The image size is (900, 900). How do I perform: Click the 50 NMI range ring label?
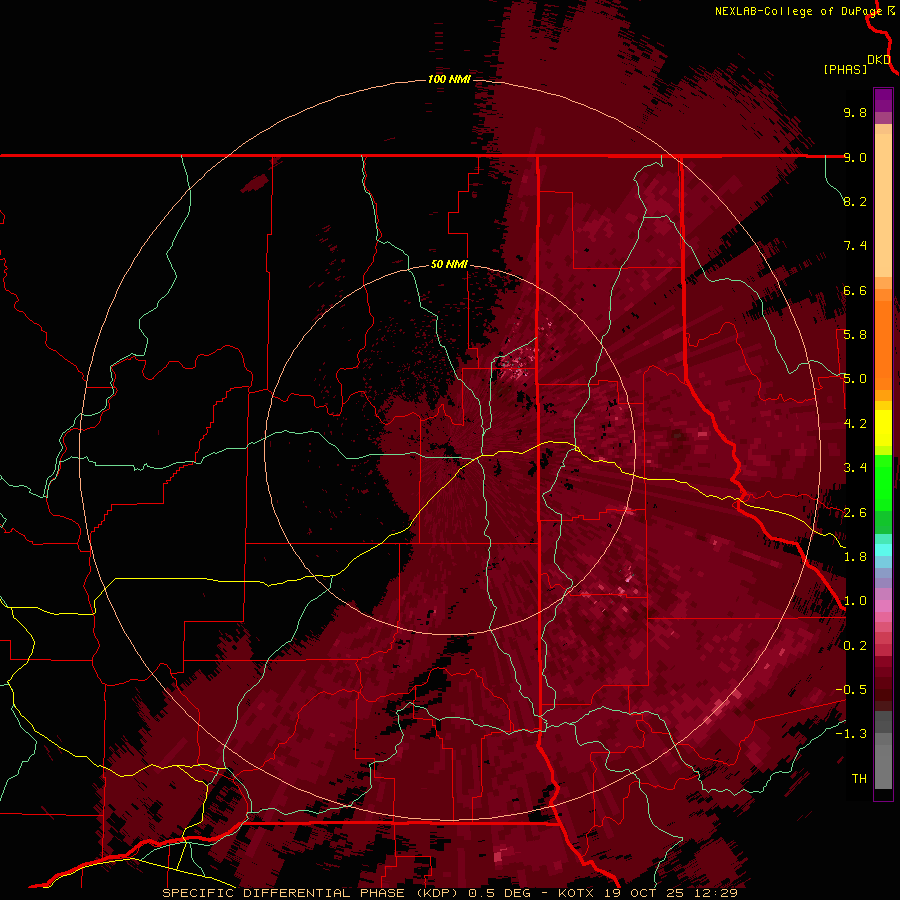(x=449, y=264)
